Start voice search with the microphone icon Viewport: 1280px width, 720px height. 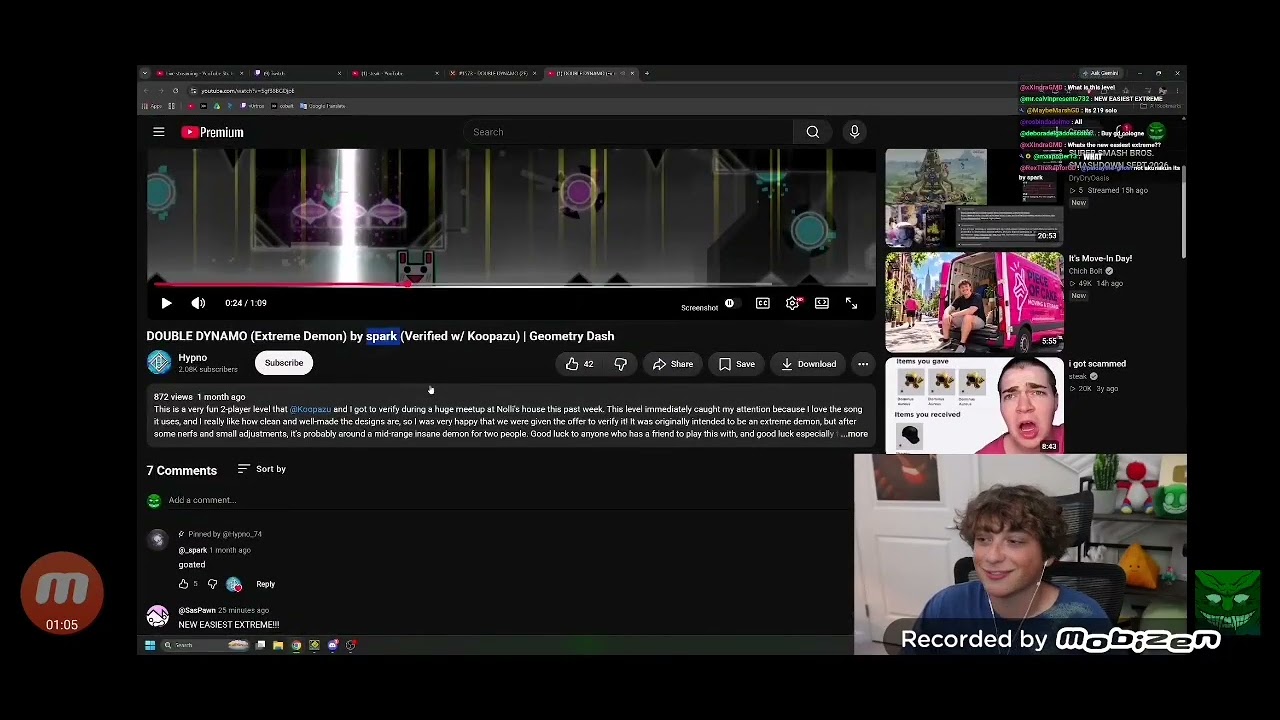854,132
